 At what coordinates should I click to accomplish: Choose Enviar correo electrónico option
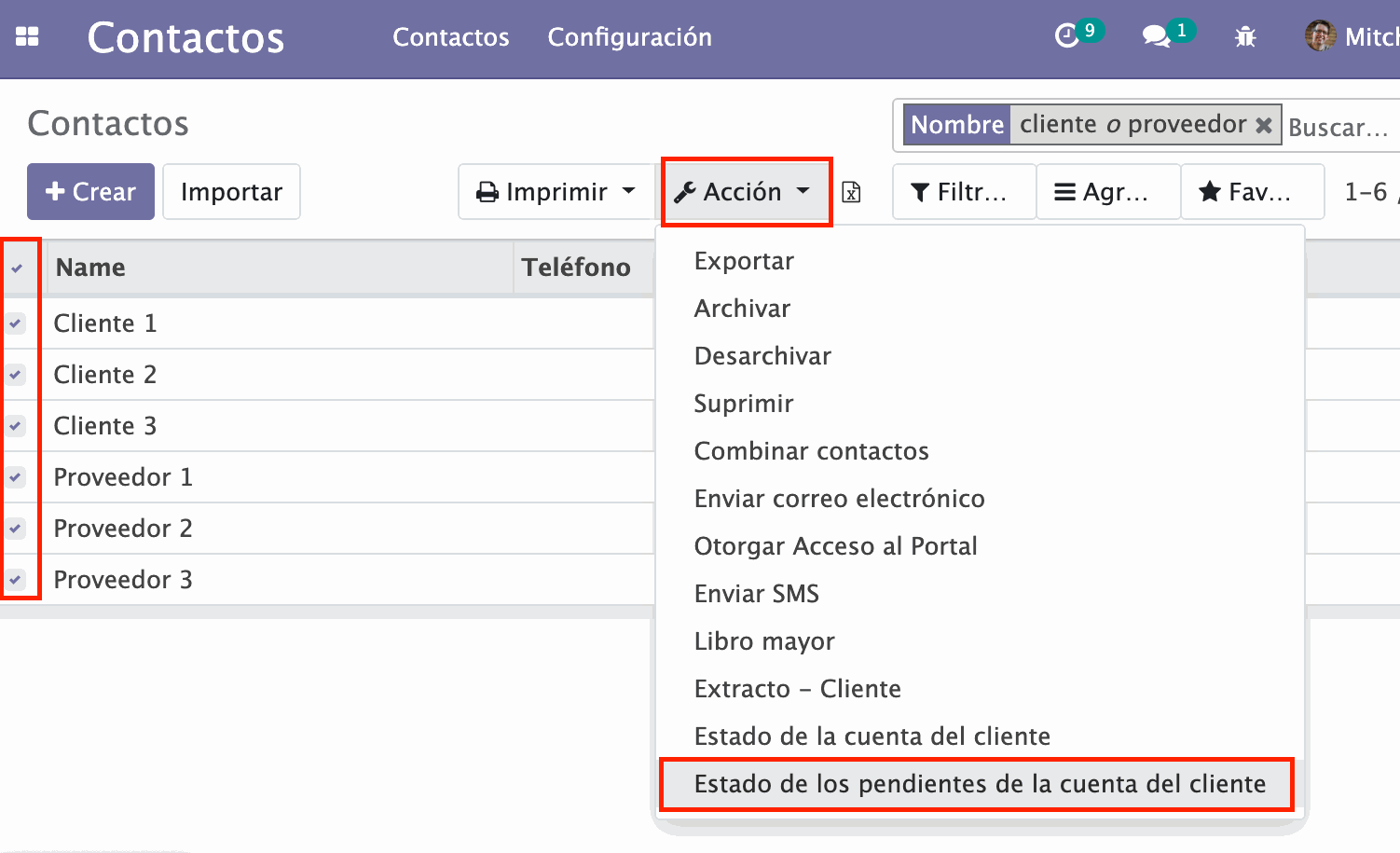tap(839, 499)
